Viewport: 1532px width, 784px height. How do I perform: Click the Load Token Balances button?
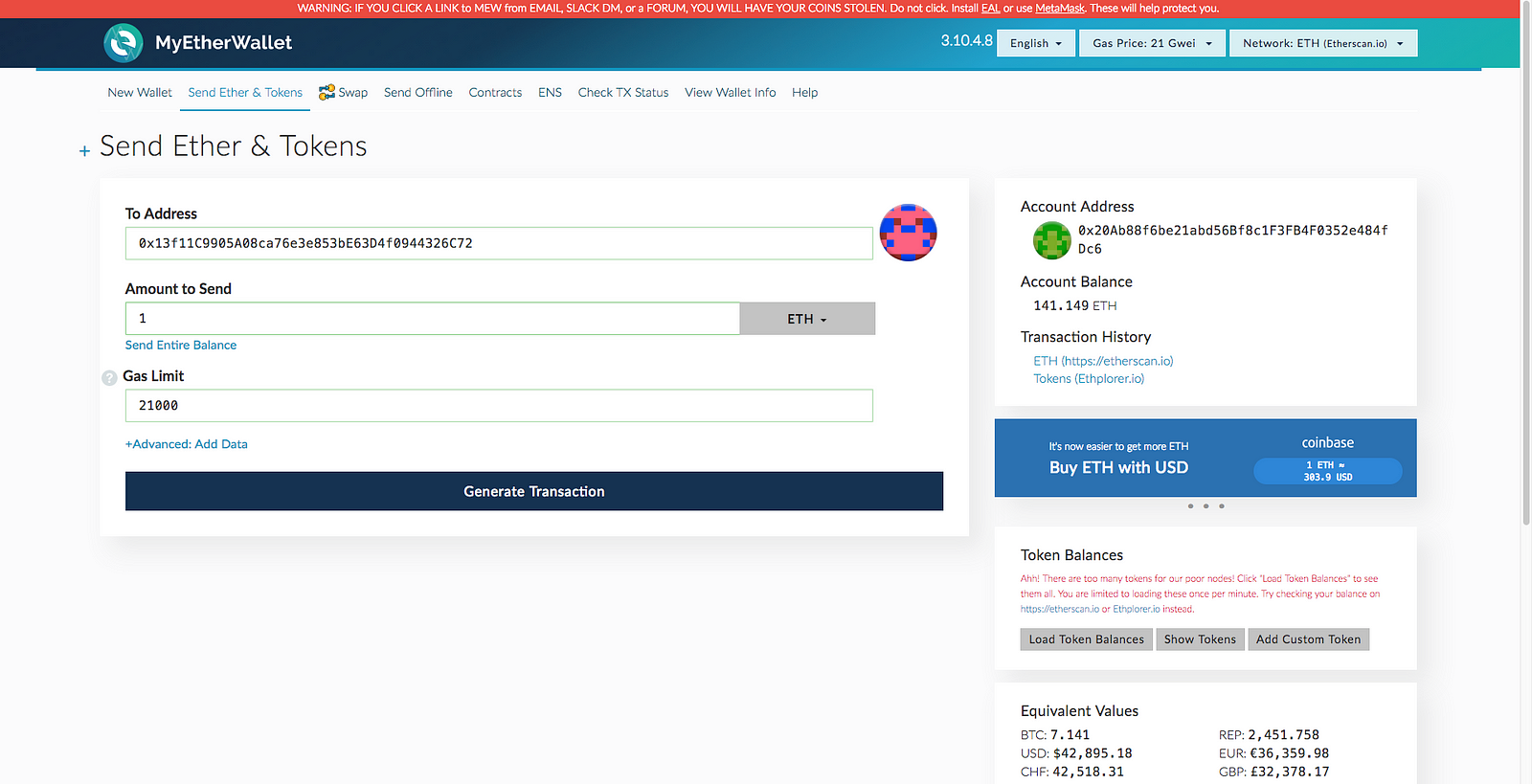[1087, 639]
